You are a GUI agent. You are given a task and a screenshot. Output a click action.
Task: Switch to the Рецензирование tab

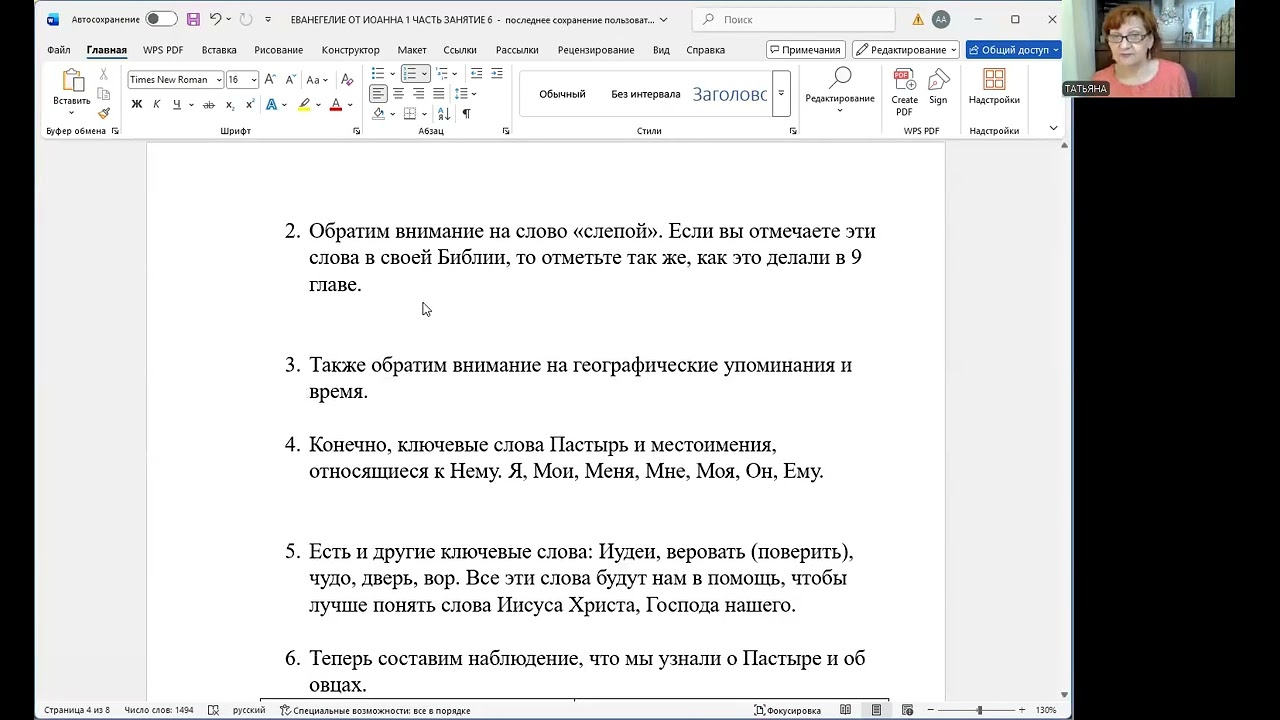pyautogui.click(x=596, y=50)
